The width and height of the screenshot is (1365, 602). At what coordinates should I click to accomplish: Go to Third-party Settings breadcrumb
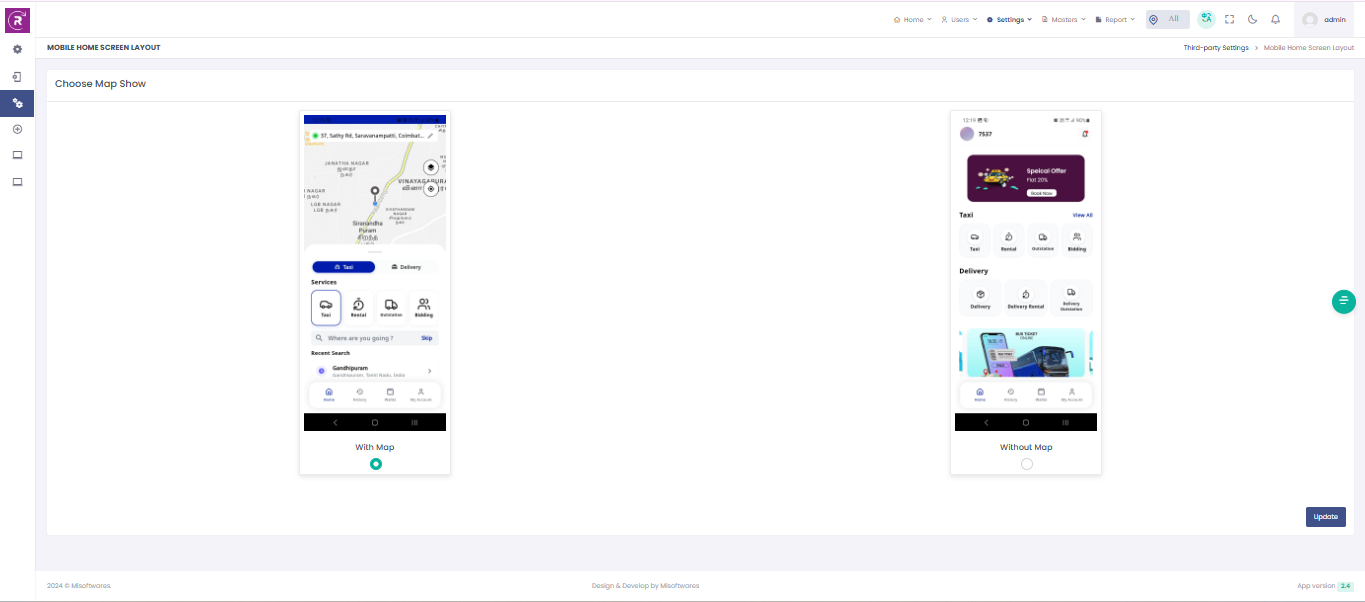tap(1216, 48)
